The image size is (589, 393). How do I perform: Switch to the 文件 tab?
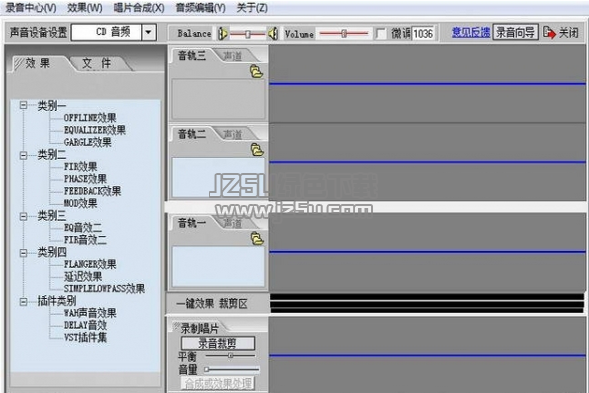tap(98, 63)
